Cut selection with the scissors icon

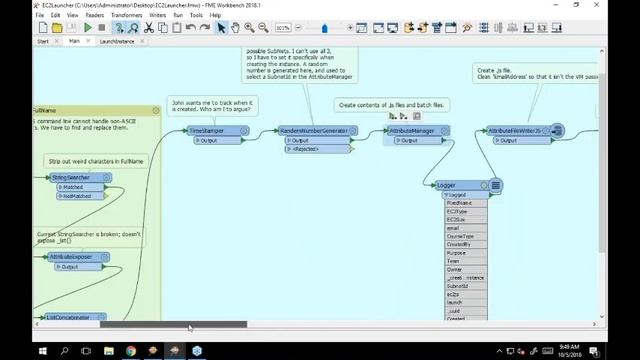point(149,28)
